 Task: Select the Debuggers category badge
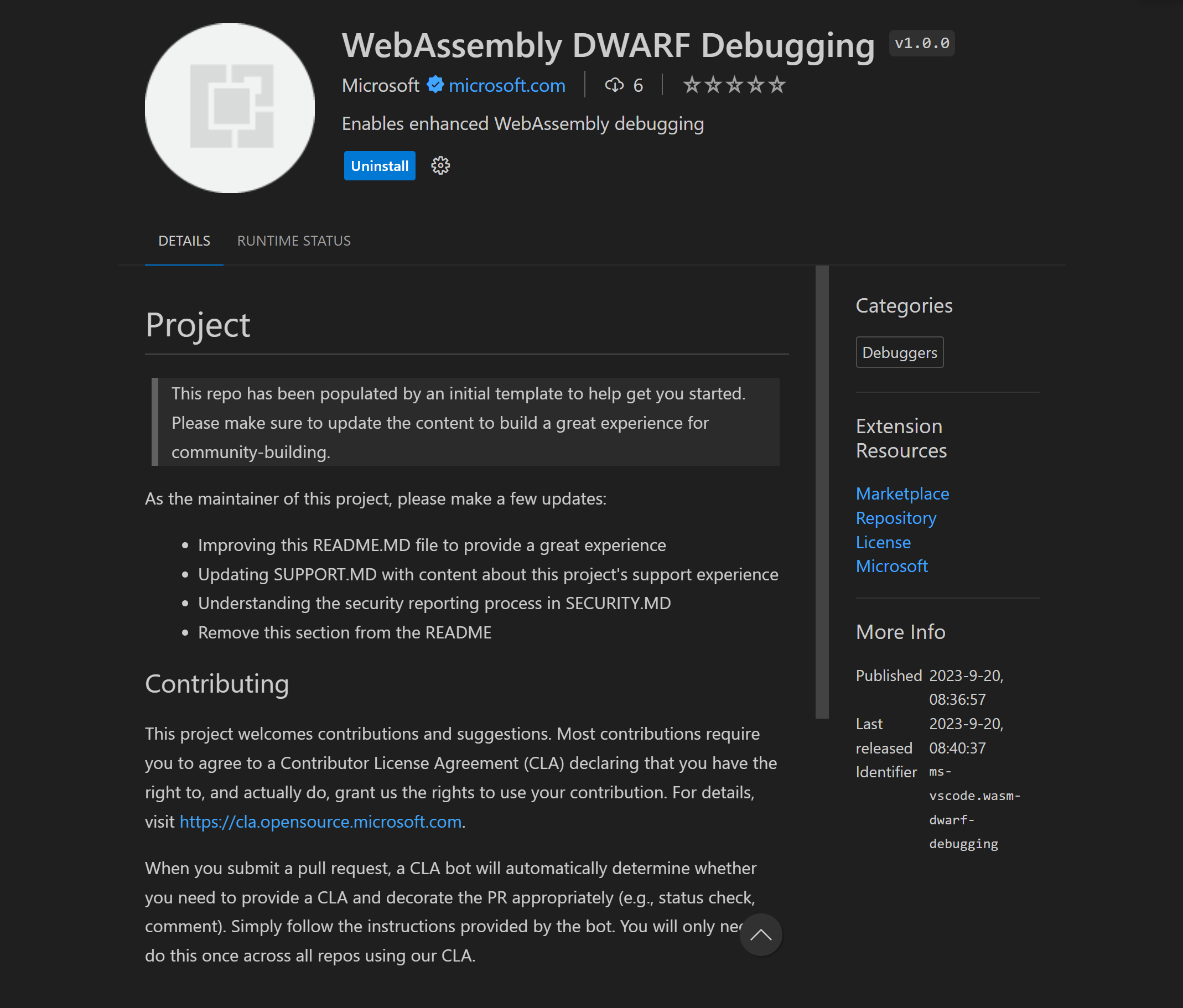point(899,352)
